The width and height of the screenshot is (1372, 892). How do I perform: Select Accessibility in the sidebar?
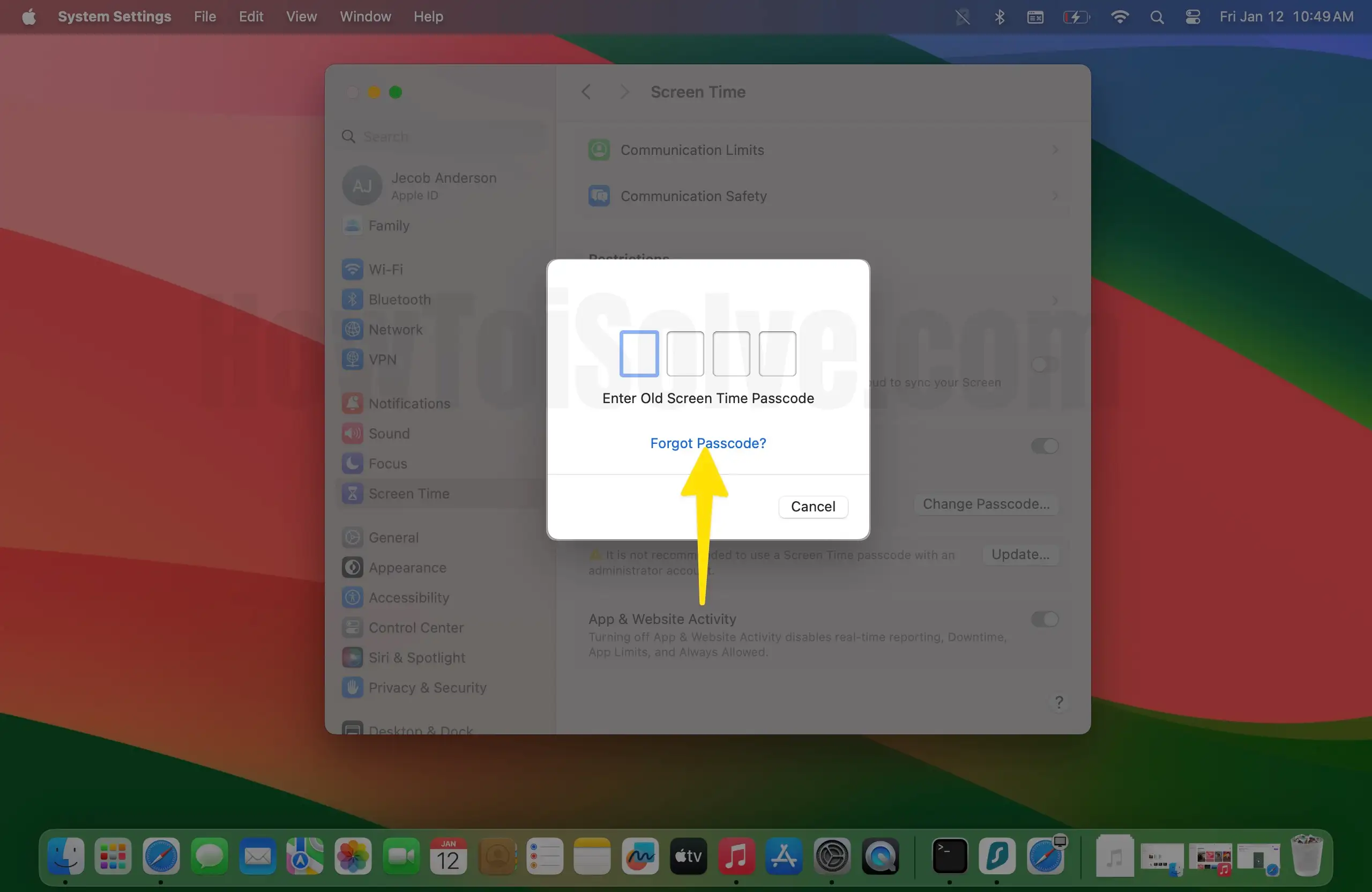(407, 597)
